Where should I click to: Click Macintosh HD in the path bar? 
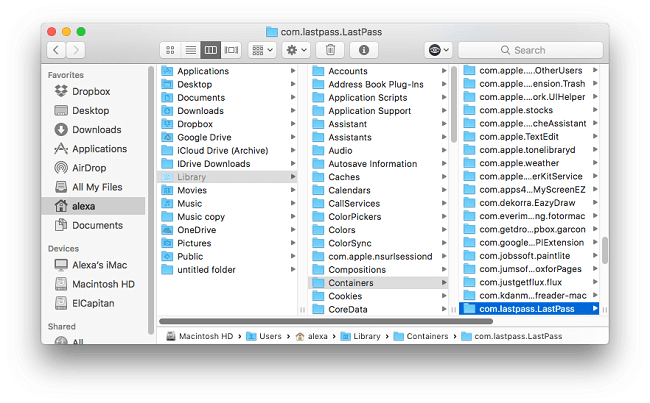[200, 336]
